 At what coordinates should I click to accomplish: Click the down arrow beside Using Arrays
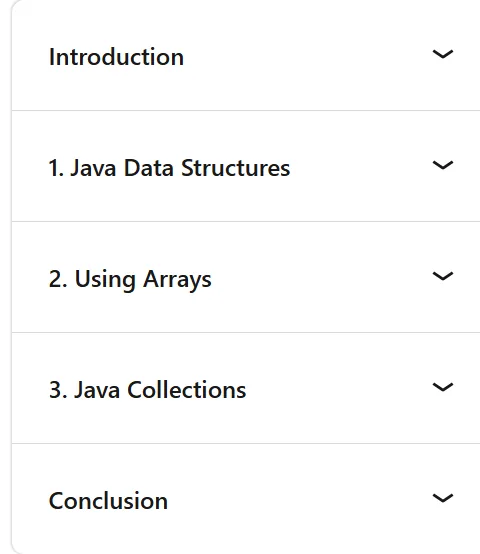443,276
